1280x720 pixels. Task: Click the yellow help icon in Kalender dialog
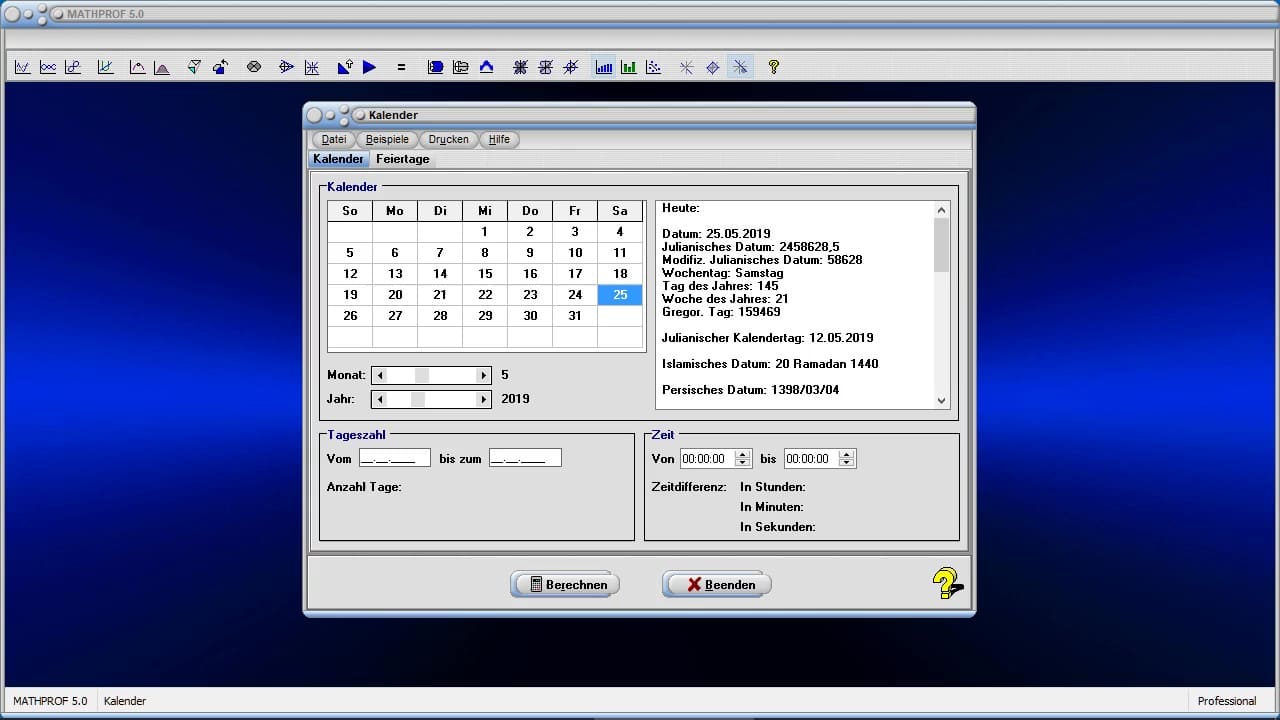[x=946, y=583]
